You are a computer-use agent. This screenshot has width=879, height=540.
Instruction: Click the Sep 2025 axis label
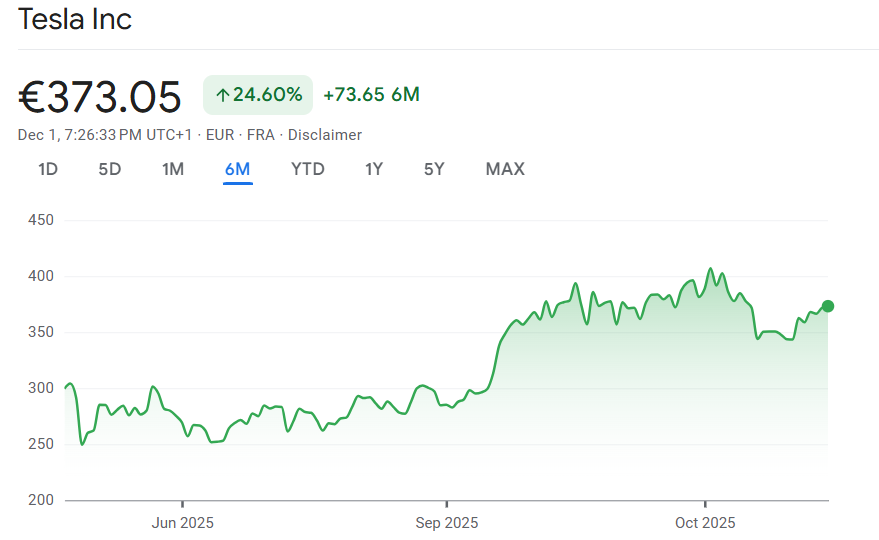[447, 523]
